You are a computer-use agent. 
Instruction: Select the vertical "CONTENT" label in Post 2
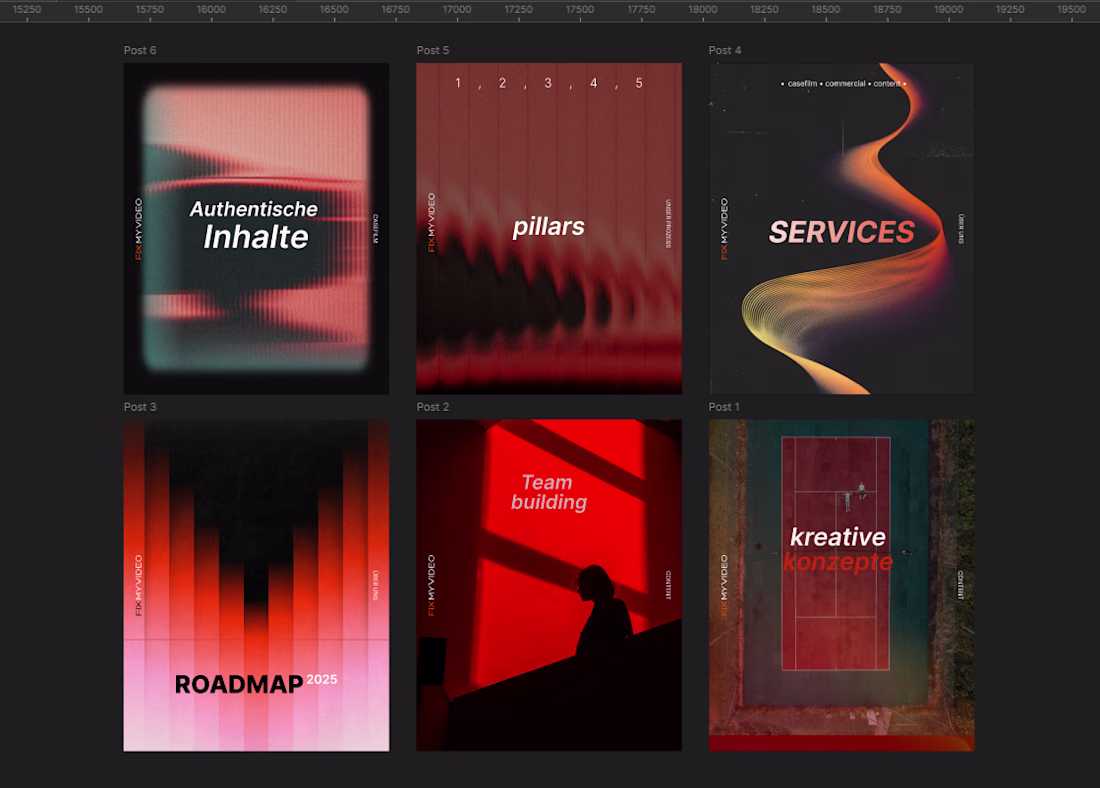click(668, 585)
